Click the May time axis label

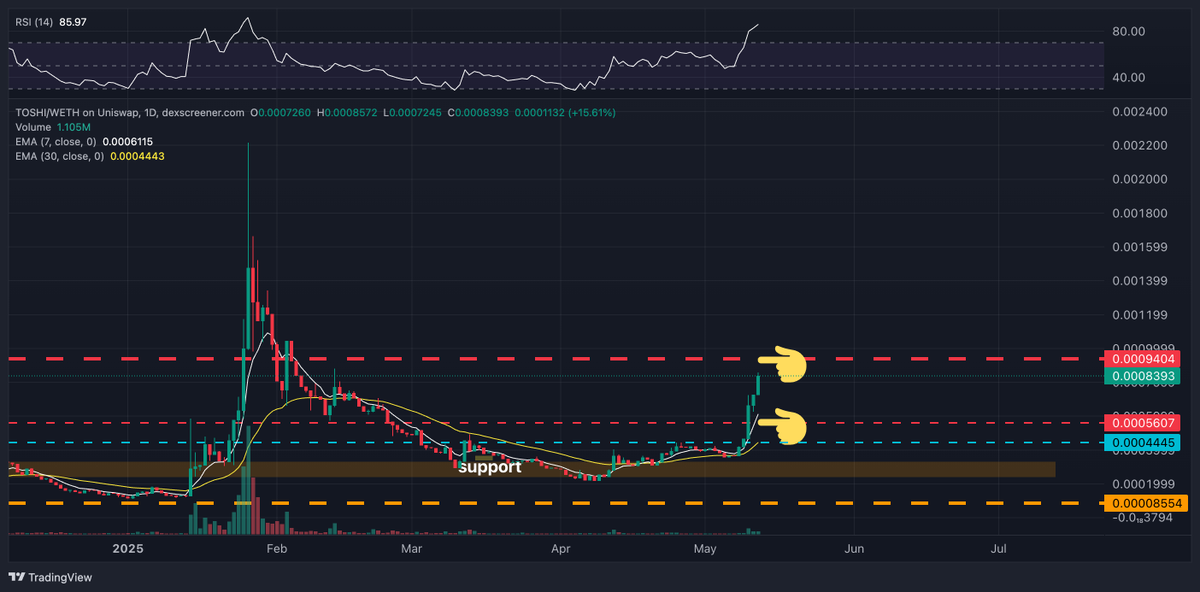click(706, 549)
